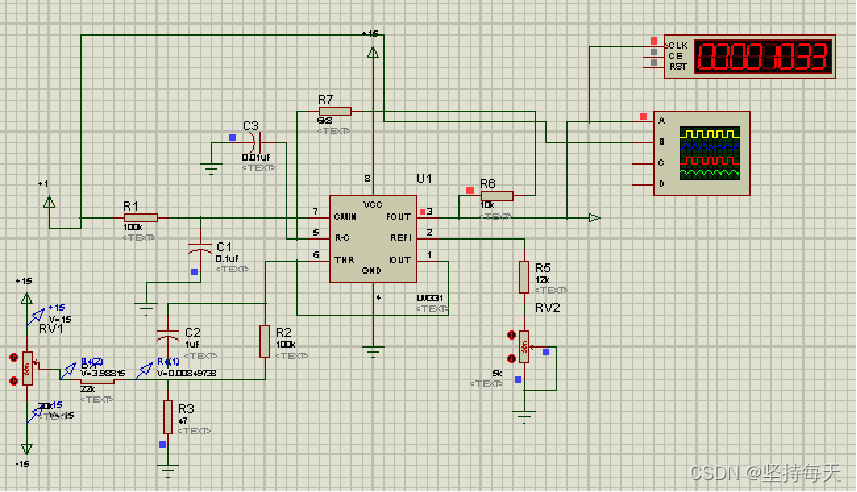Click oscilloscope channel A pin
Image resolution: width=857 pixels, height=492 pixels.
[x=643, y=121]
